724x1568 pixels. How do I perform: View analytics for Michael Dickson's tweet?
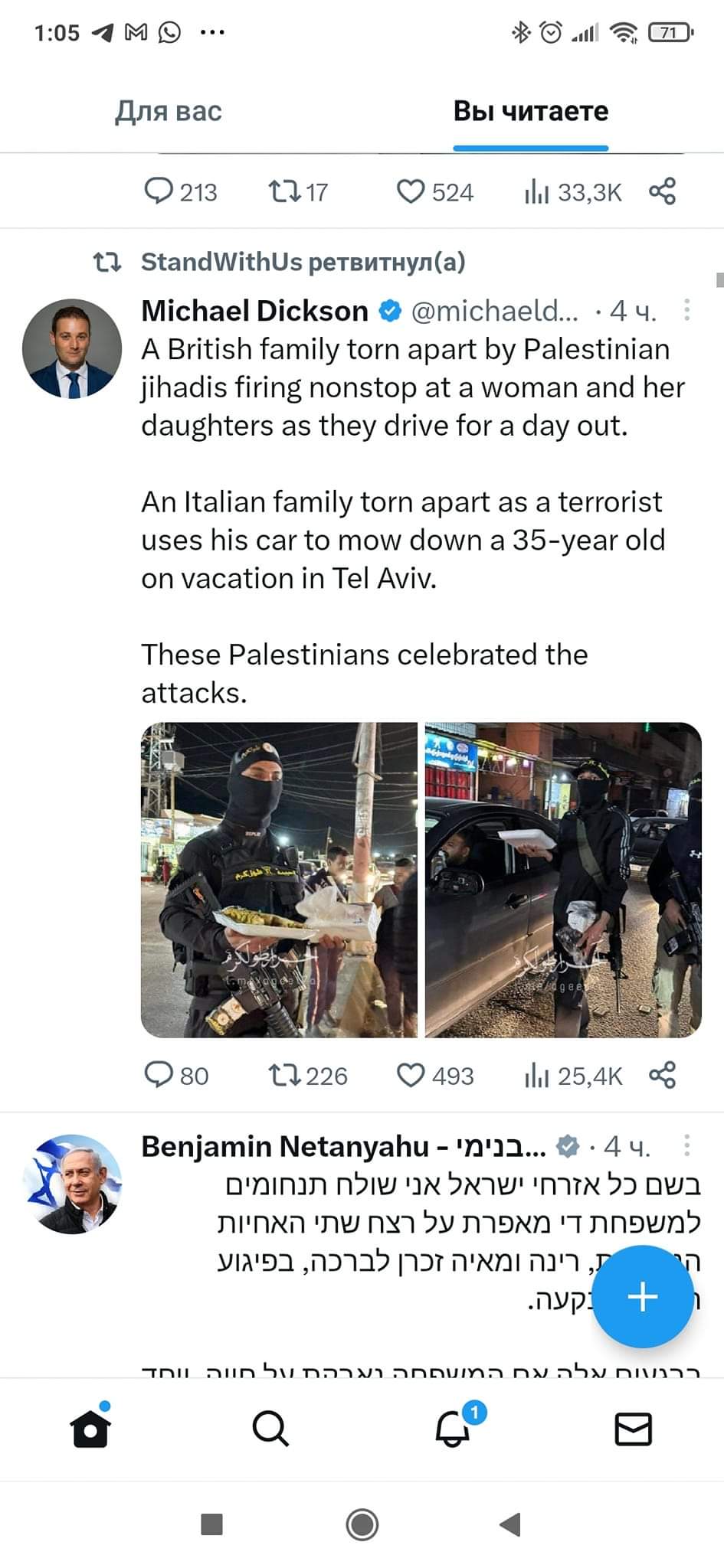pyautogui.click(x=537, y=1075)
